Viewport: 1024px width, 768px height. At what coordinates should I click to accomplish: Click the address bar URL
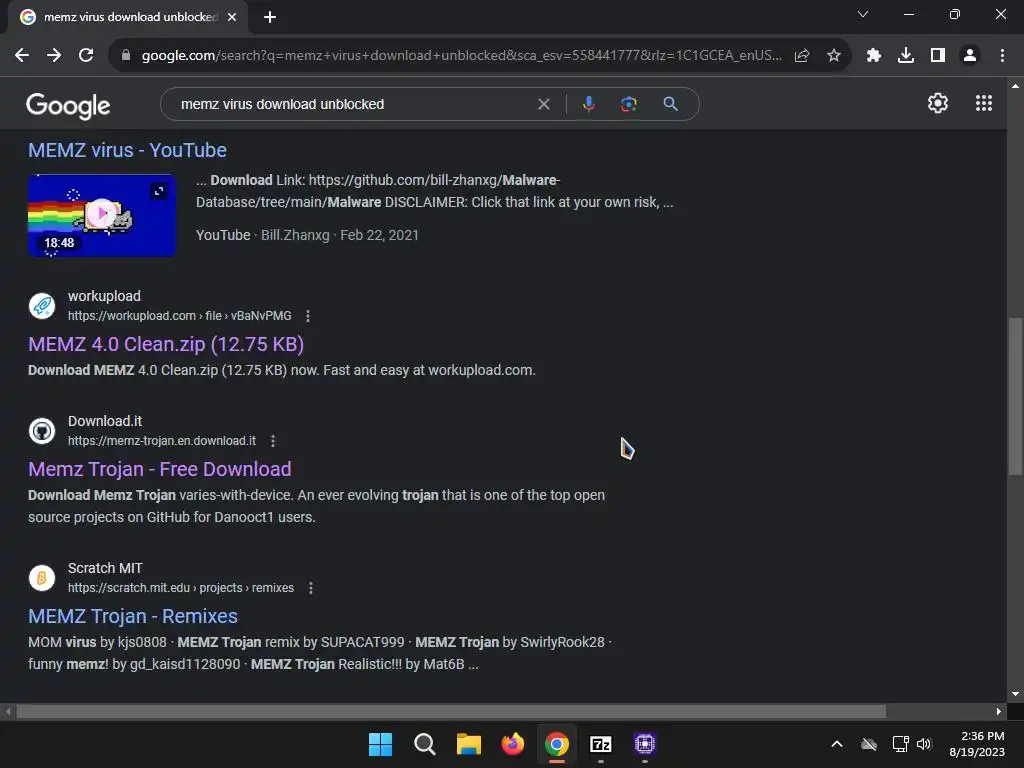click(x=461, y=56)
